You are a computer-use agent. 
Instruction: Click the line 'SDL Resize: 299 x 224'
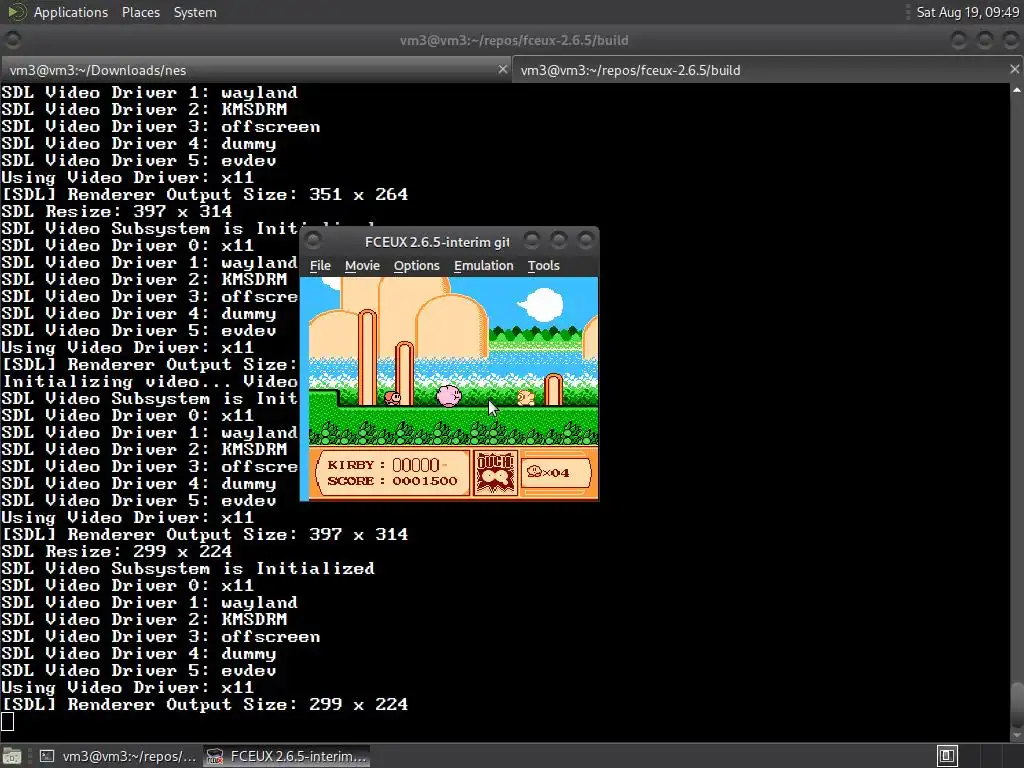[x=116, y=552]
